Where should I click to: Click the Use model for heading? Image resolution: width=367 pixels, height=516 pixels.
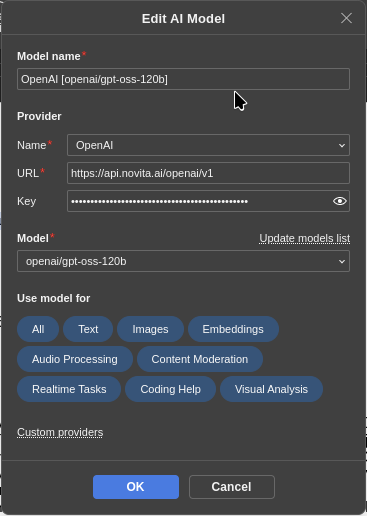click(x=54, y=298)
